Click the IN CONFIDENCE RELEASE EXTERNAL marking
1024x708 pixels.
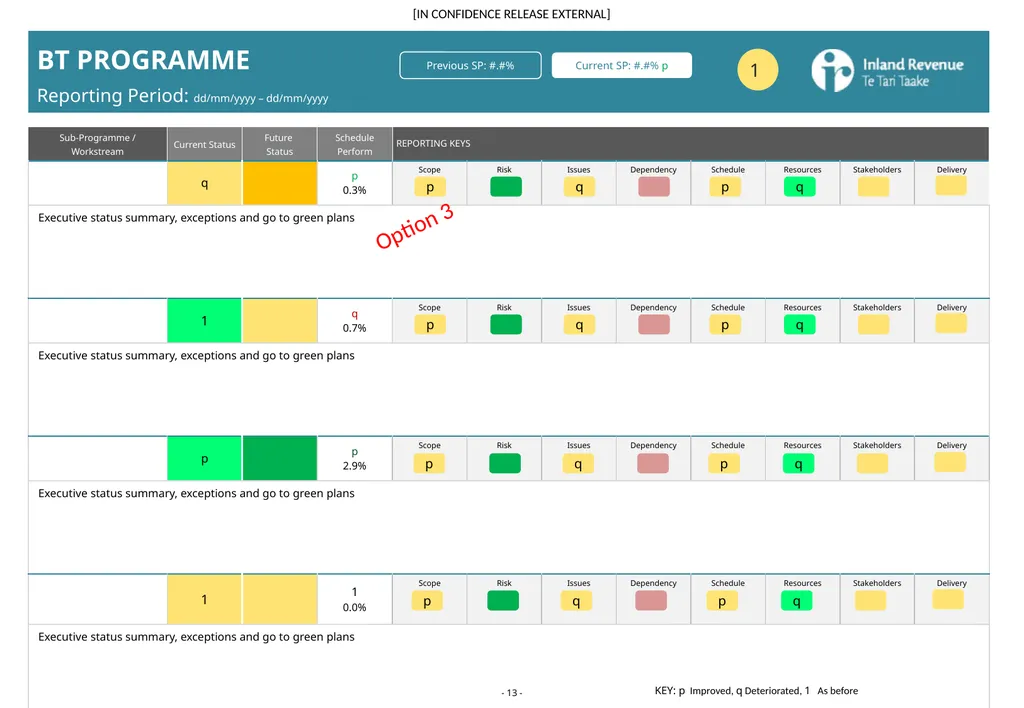(511, 14)
